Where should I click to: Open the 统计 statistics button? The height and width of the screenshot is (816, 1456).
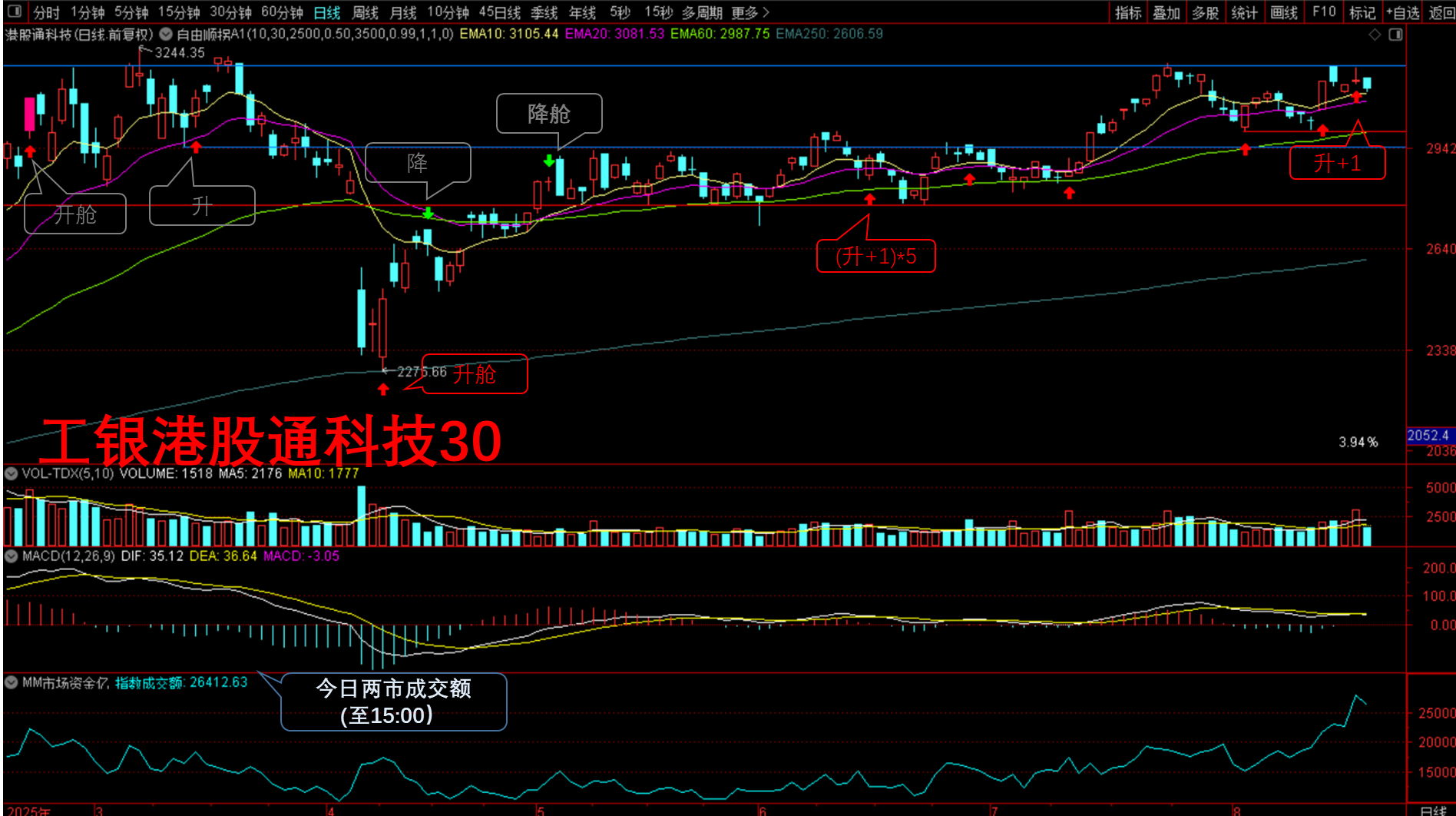click(1245, 12)
